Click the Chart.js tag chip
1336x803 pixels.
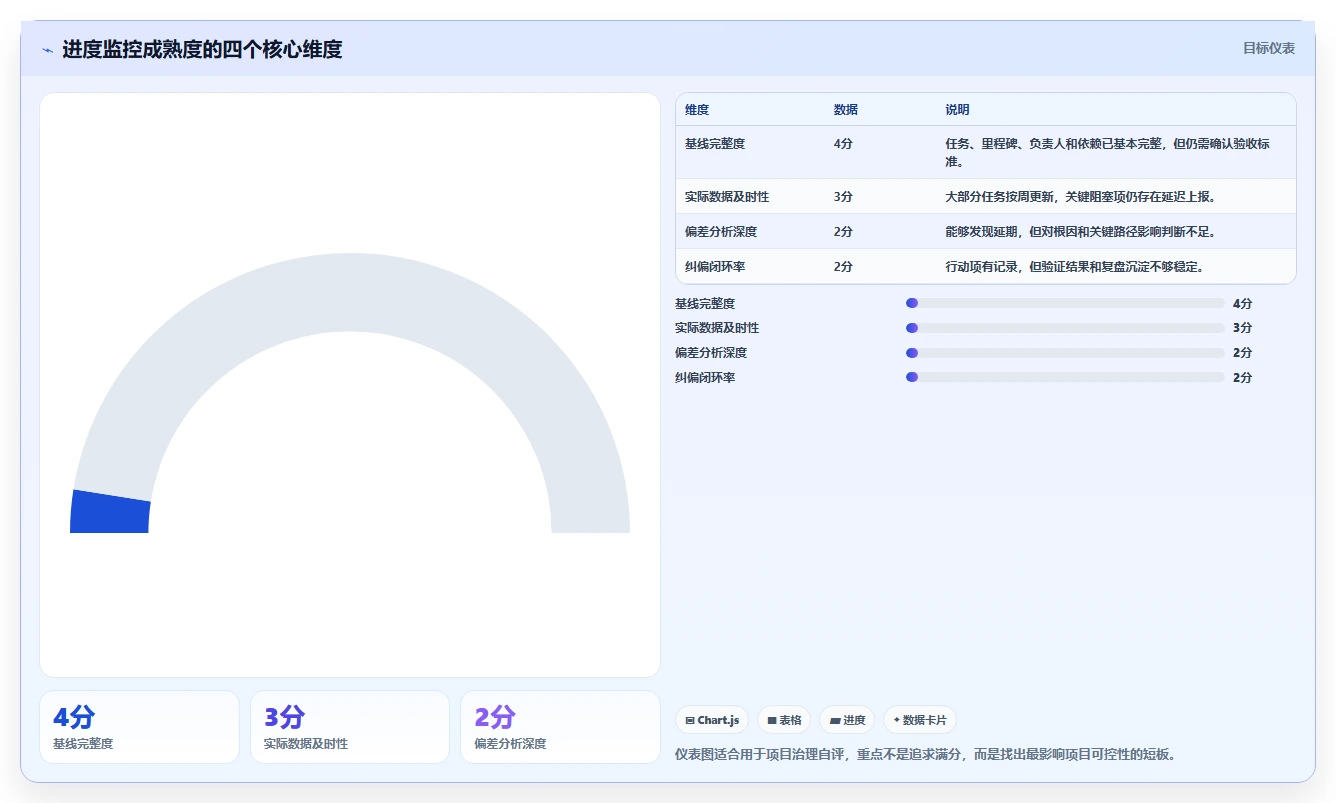click(x=712, y=720)
